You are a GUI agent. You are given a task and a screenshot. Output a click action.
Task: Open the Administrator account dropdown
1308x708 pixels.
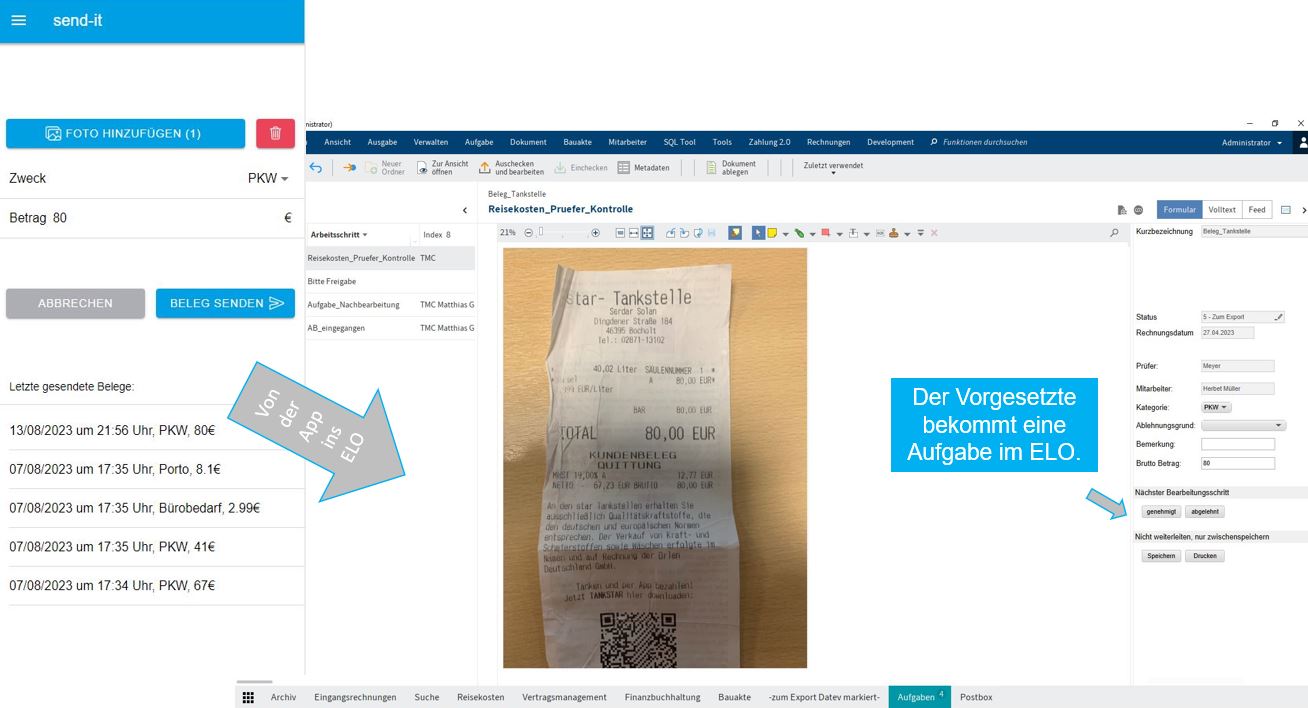point(1251,142)
